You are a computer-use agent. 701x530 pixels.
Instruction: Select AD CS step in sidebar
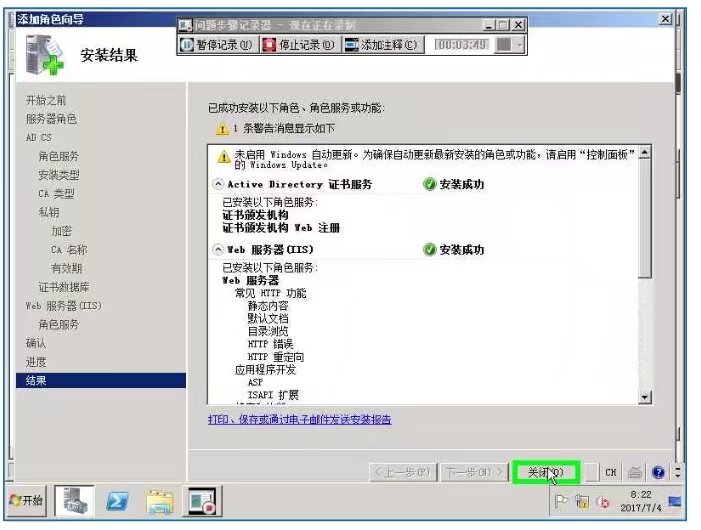click(38, 138)
